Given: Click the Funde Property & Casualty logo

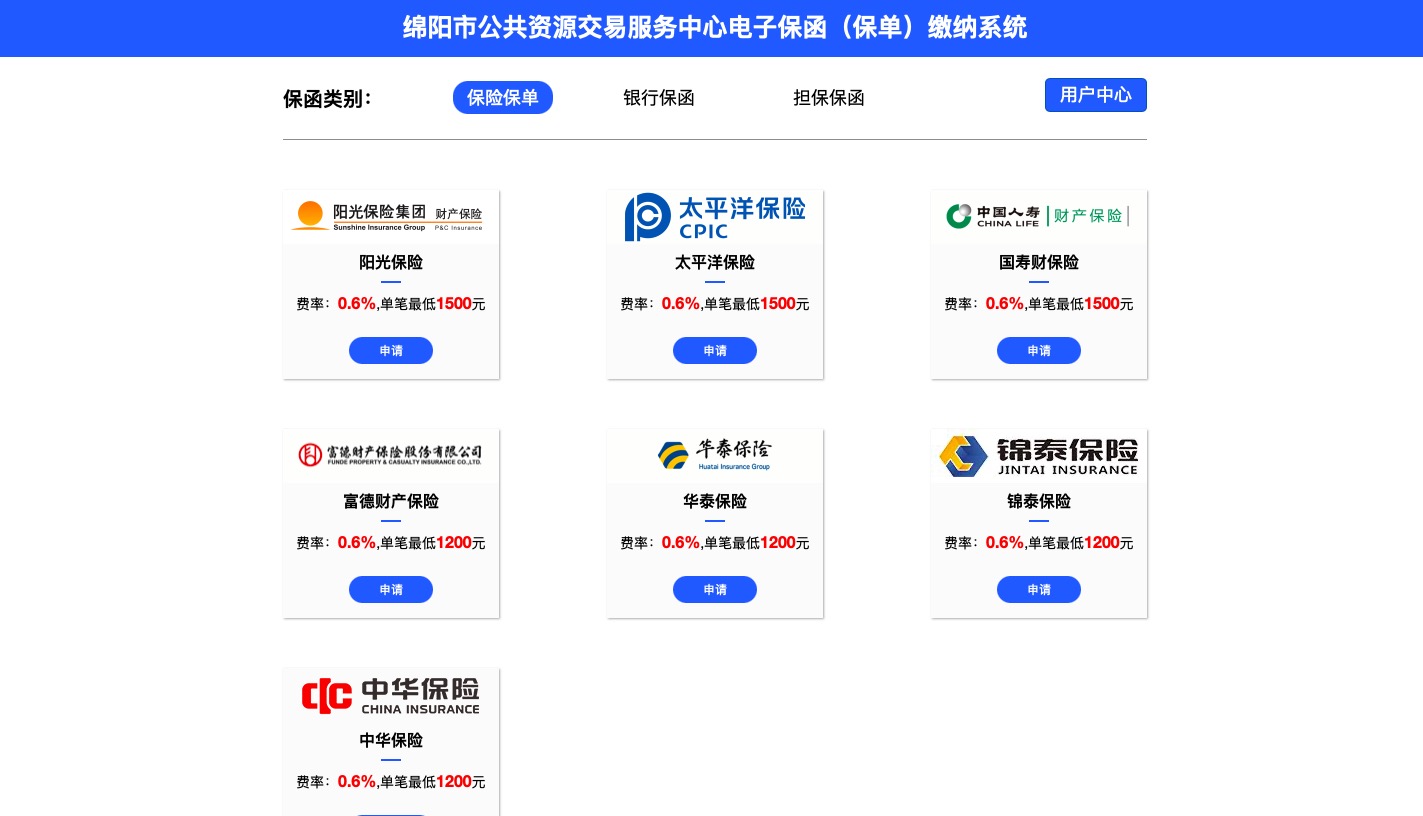Looking at the screenshot, I should [x=391, y=456].
